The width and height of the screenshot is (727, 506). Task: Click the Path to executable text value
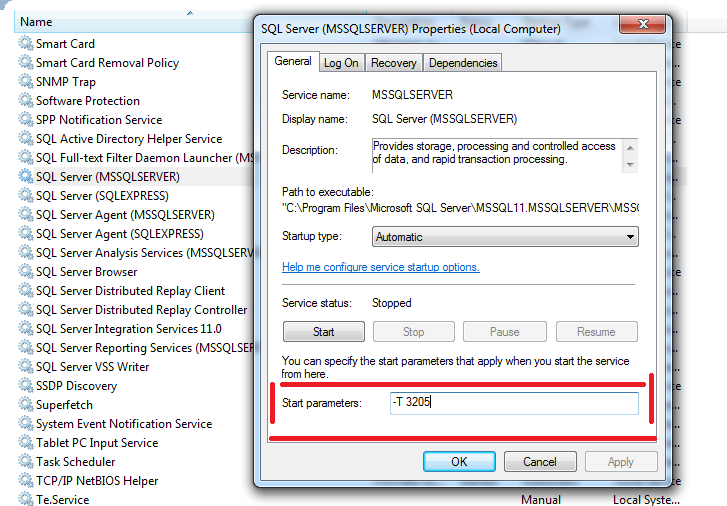coord(460,208)
